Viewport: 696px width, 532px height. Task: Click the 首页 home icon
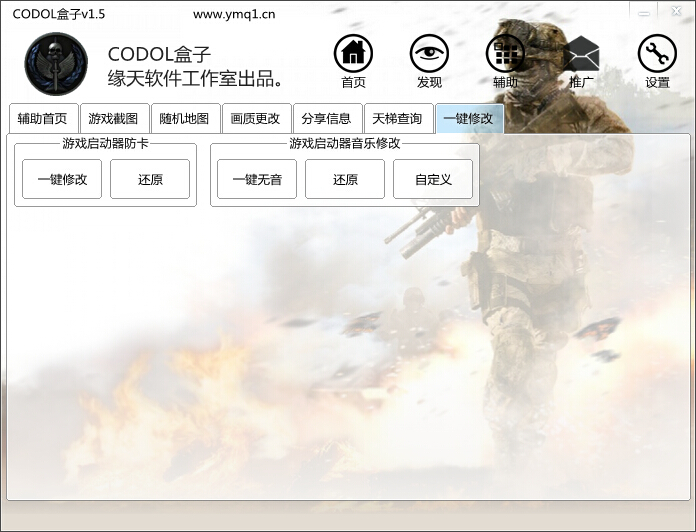[x=353, y=55]
